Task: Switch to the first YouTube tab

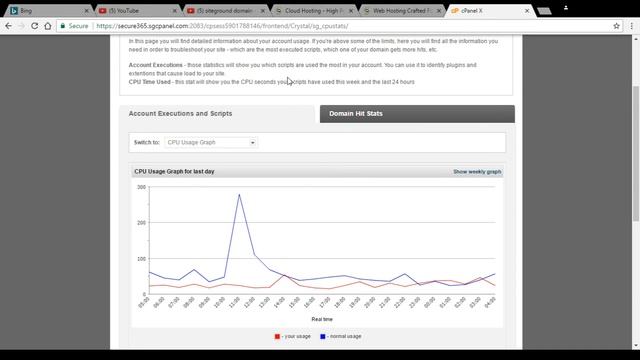Action: [x=138, y=11]
